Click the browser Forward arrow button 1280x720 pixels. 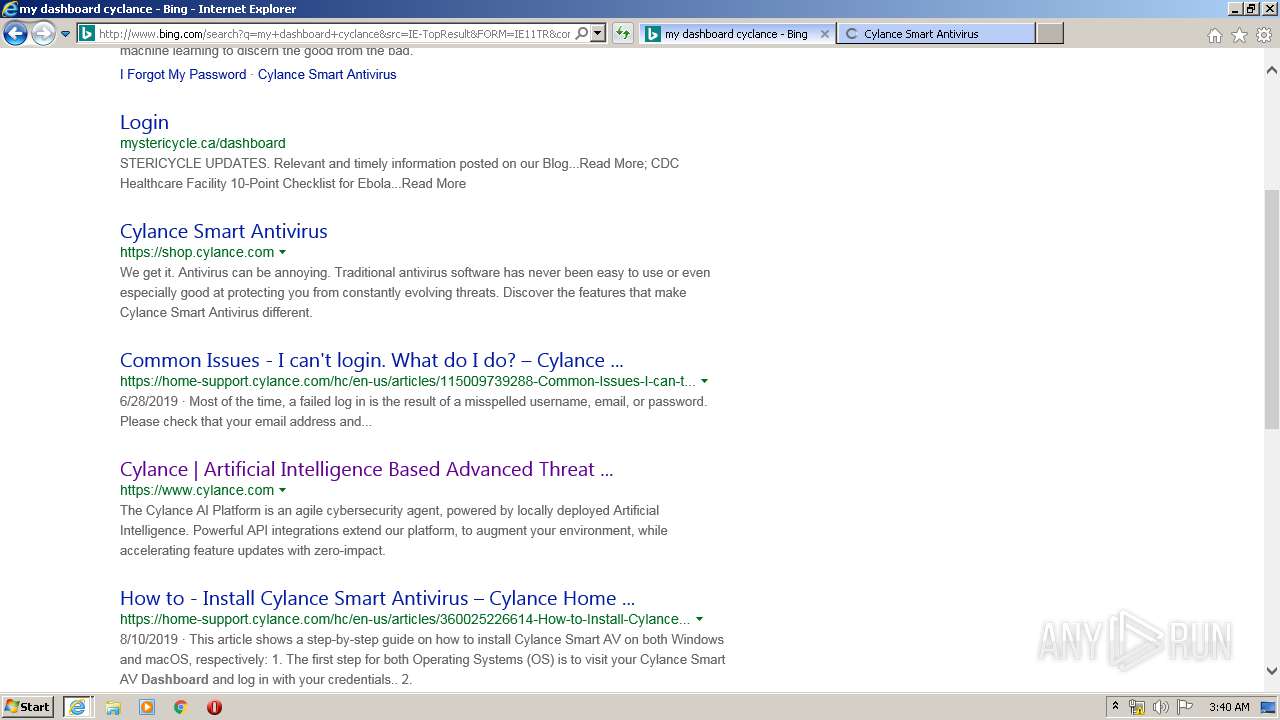43,34
